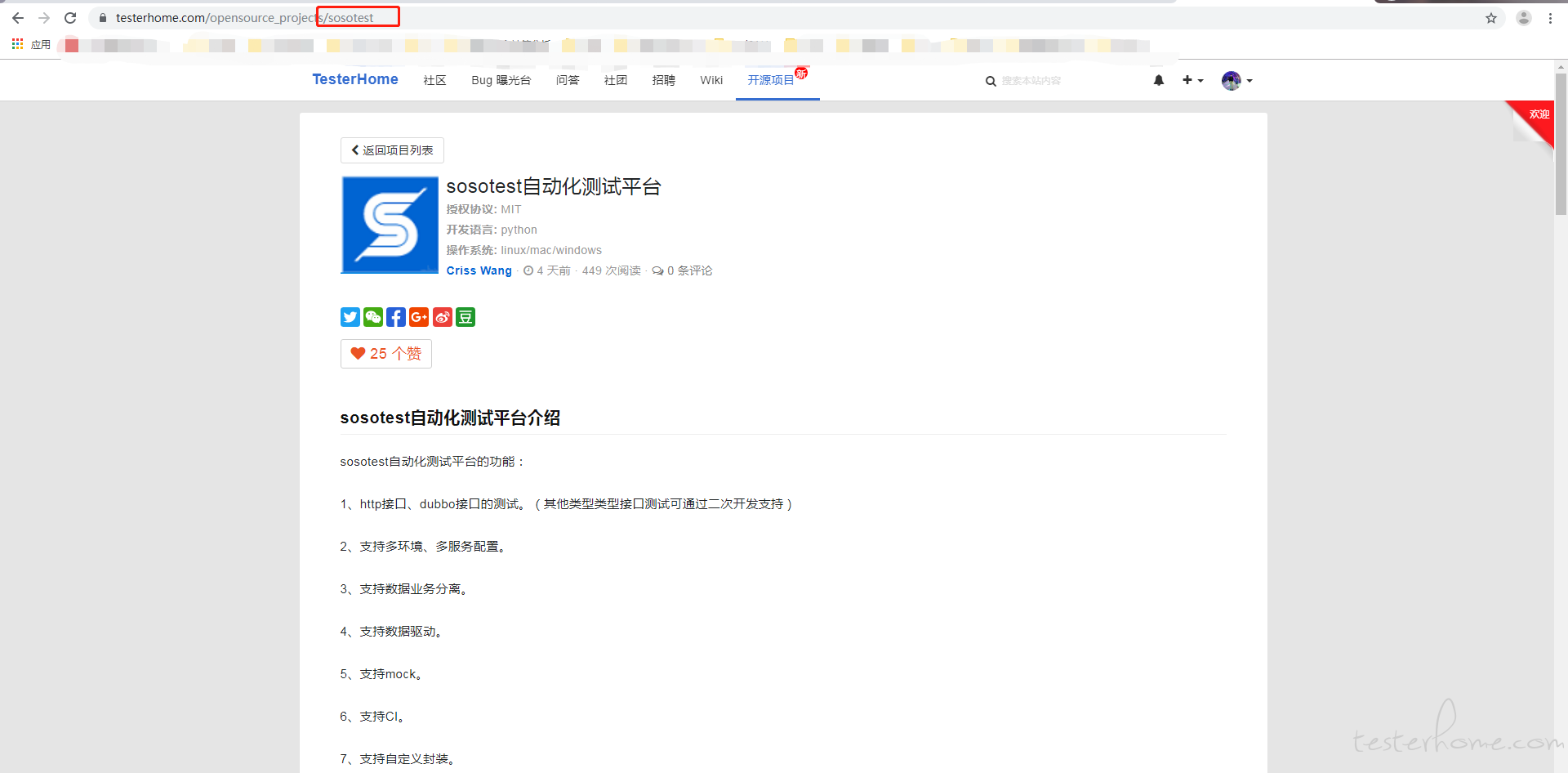This screenshot has height=773, width=1568.
Task: Open the user avatar dropdown menu
Action: point(1237,80)
